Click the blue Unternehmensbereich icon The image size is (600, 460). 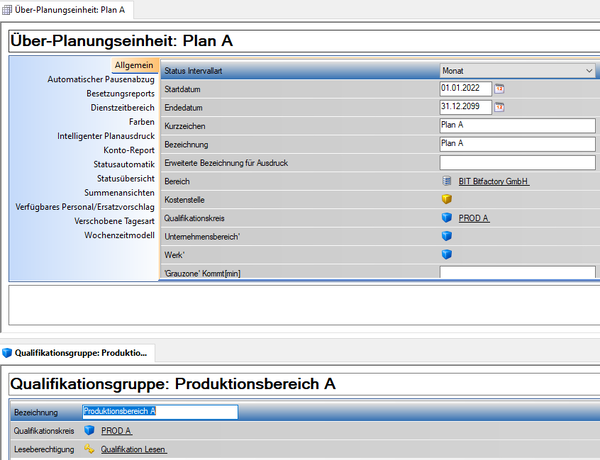tap(446, 236)
